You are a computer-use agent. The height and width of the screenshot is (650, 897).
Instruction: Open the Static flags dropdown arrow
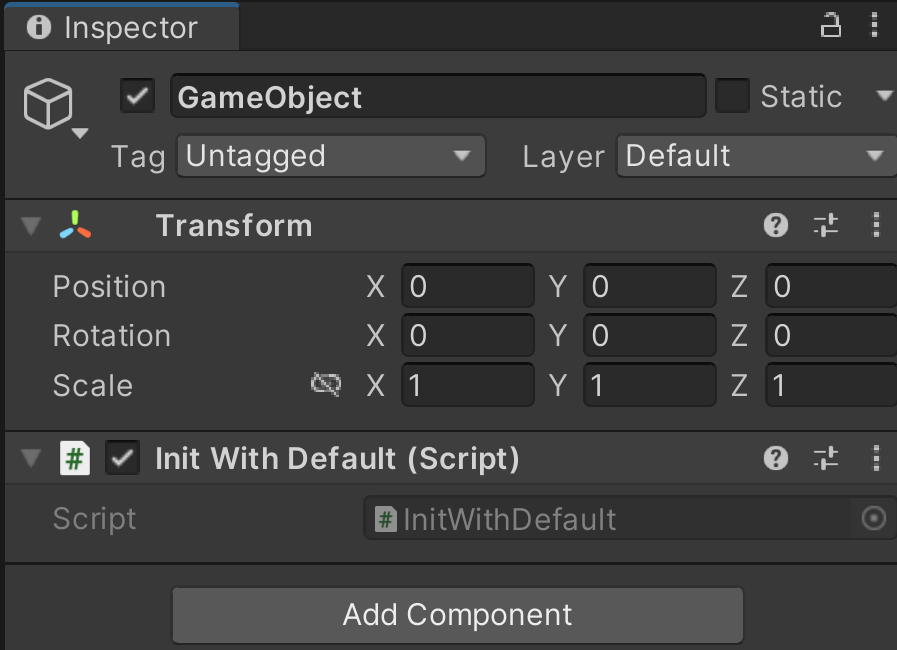point(884,96)
